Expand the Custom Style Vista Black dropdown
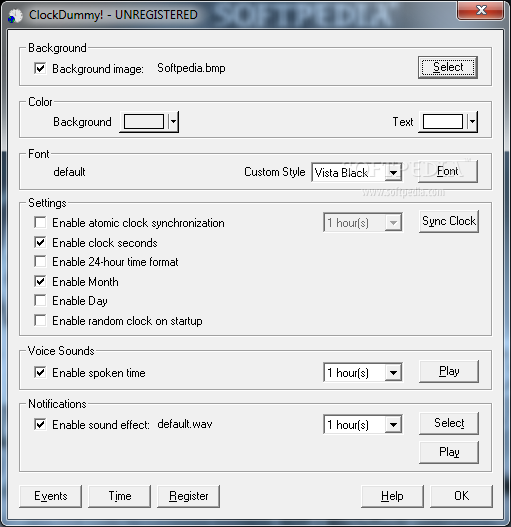This screenshot has width=511, height=527. point(393,173)
